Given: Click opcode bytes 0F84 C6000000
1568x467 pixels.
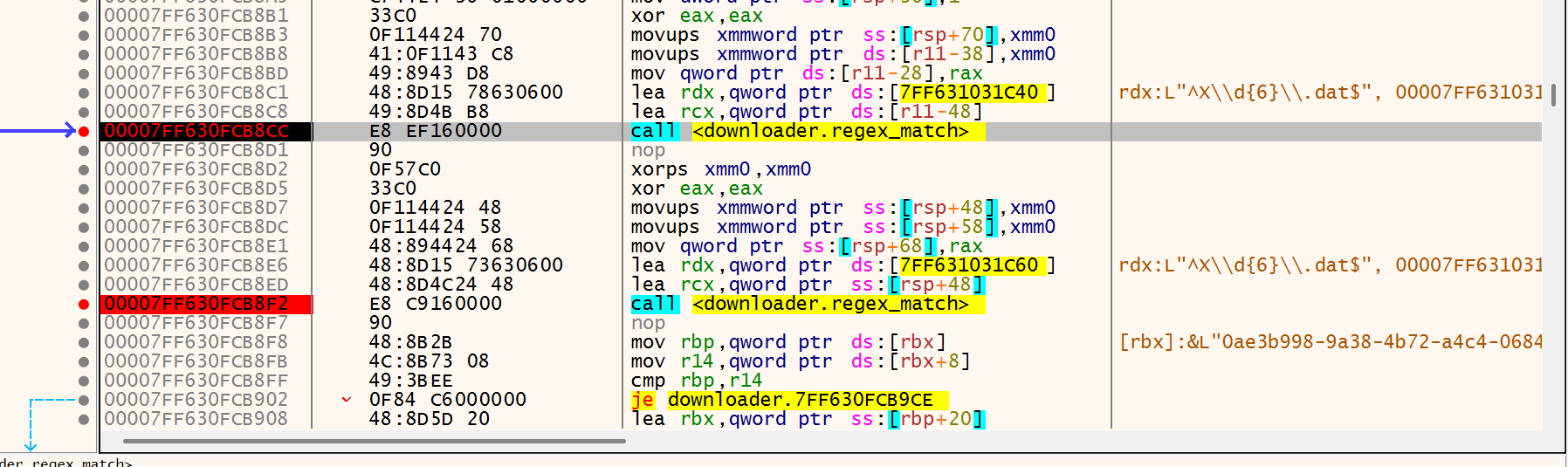Looking at the screenshot, I should tap(448, 400).
